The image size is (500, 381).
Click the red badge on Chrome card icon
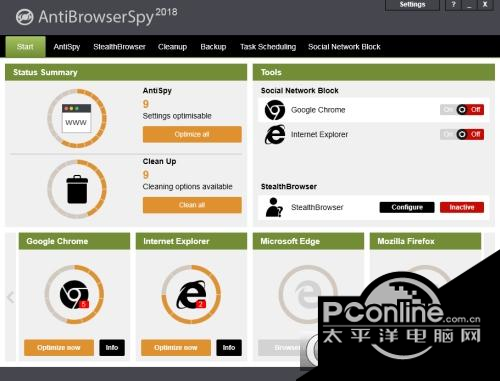[84, 304]
